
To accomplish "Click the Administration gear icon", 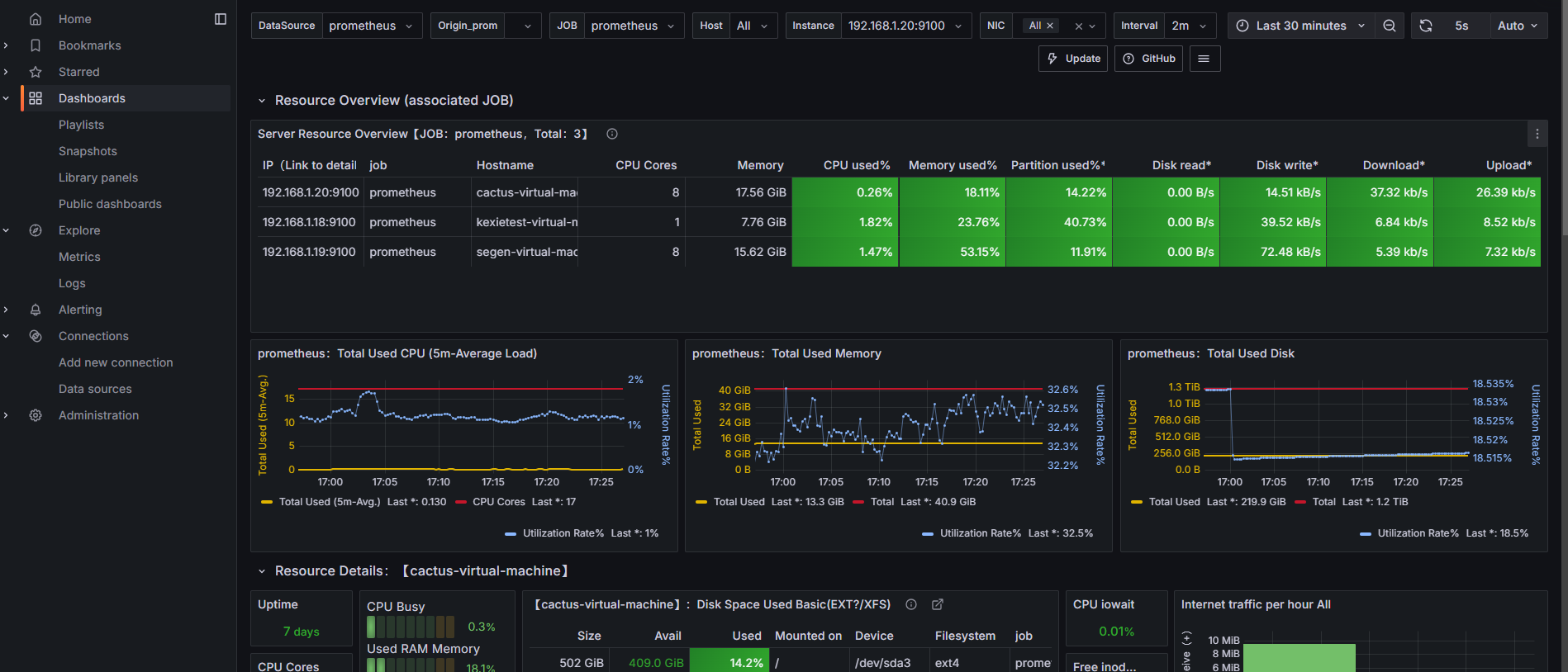I will click(x=36, y=415).
